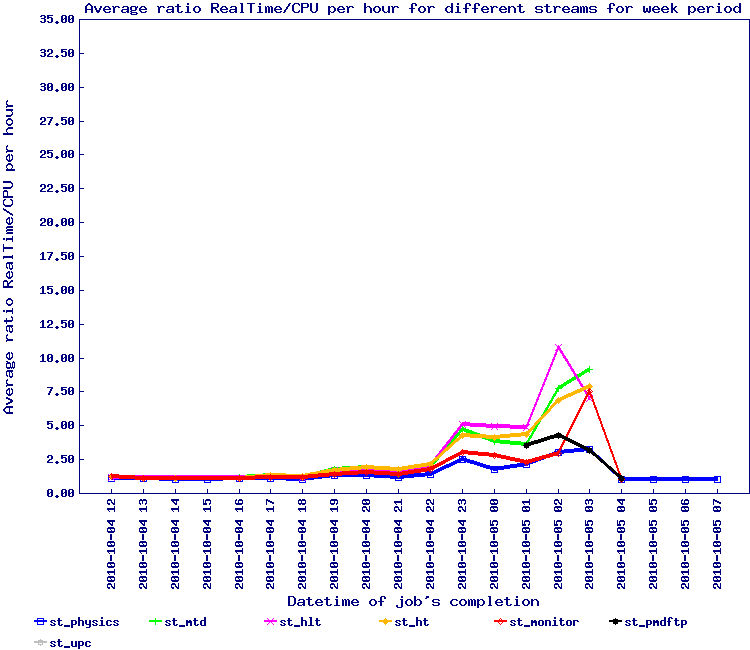
Task: Click the st_monitor legend marker
Action: click(x=500, y=622)
